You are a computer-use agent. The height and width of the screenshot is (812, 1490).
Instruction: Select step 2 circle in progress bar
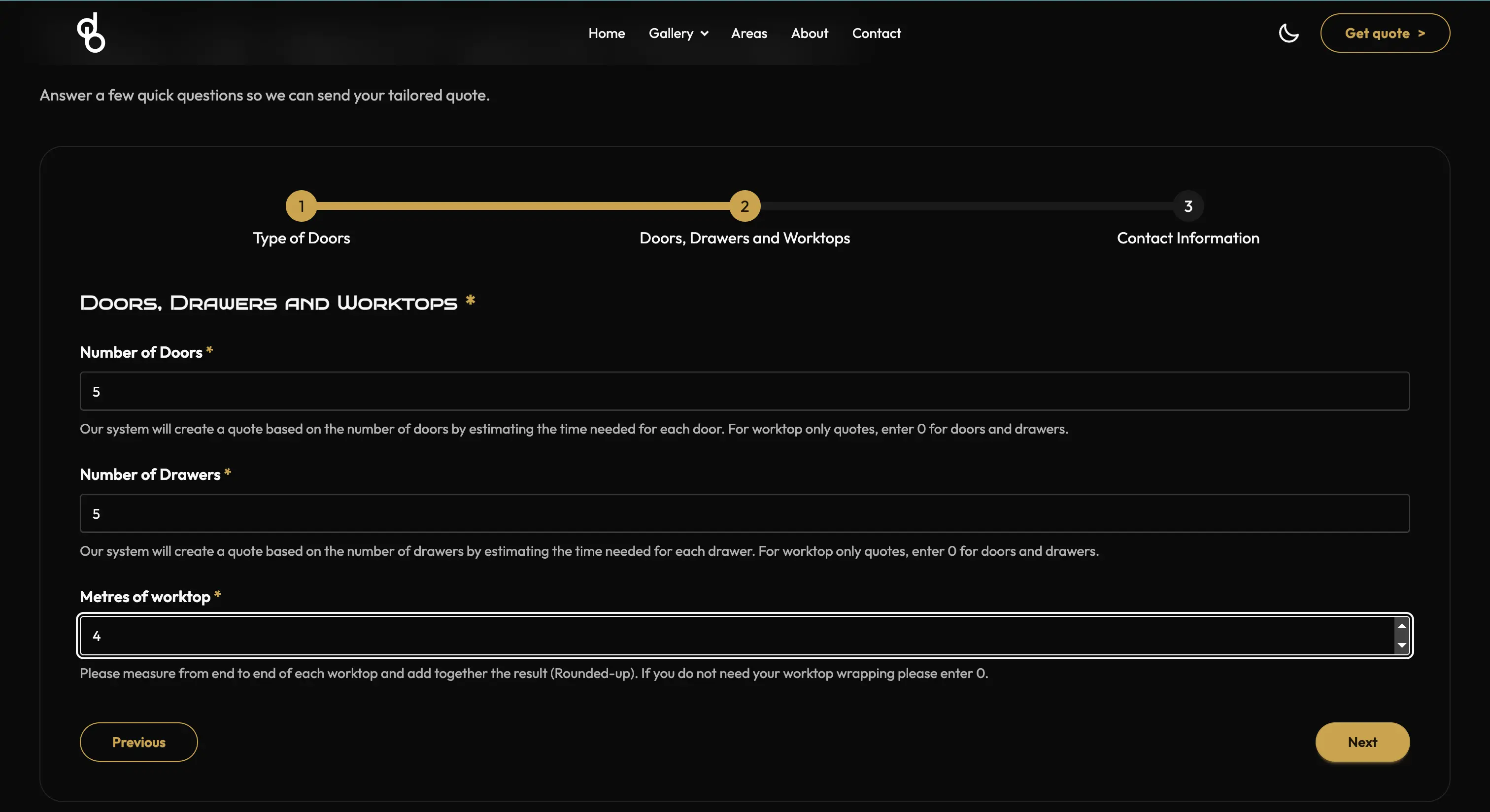(745, 206)
